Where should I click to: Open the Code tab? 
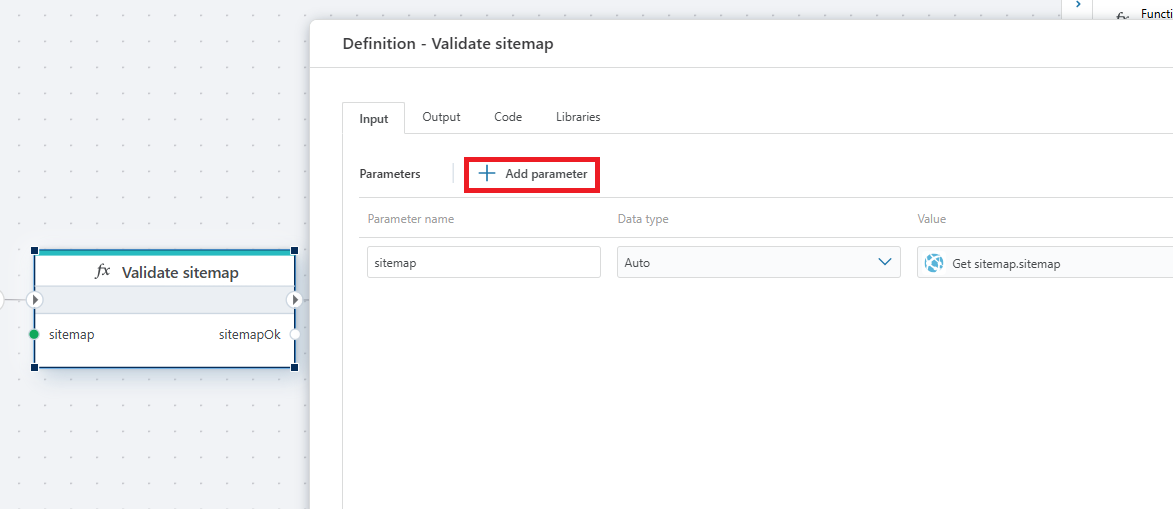coord(508,117)
